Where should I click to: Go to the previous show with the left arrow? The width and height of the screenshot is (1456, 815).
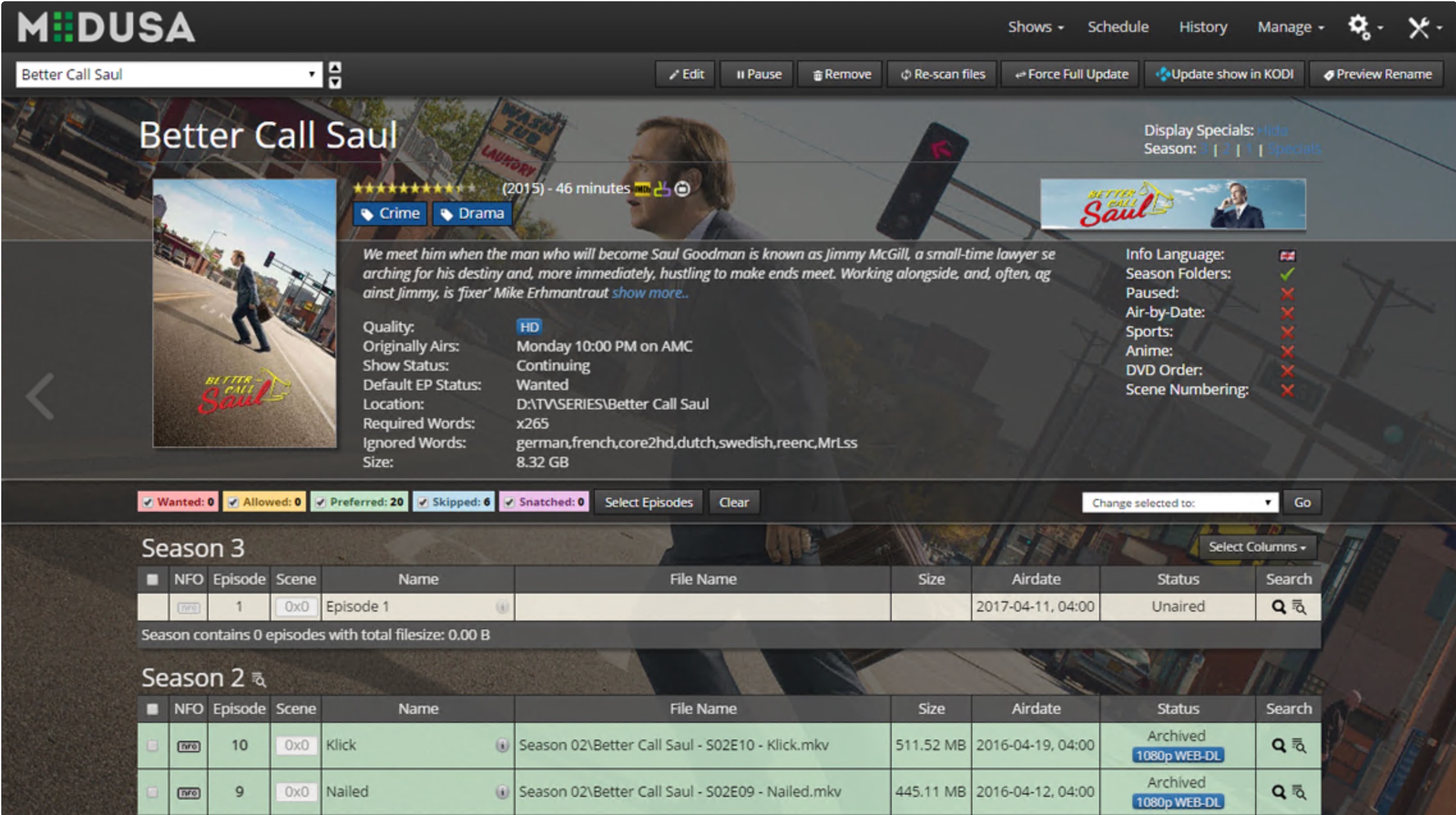(40, 397)
